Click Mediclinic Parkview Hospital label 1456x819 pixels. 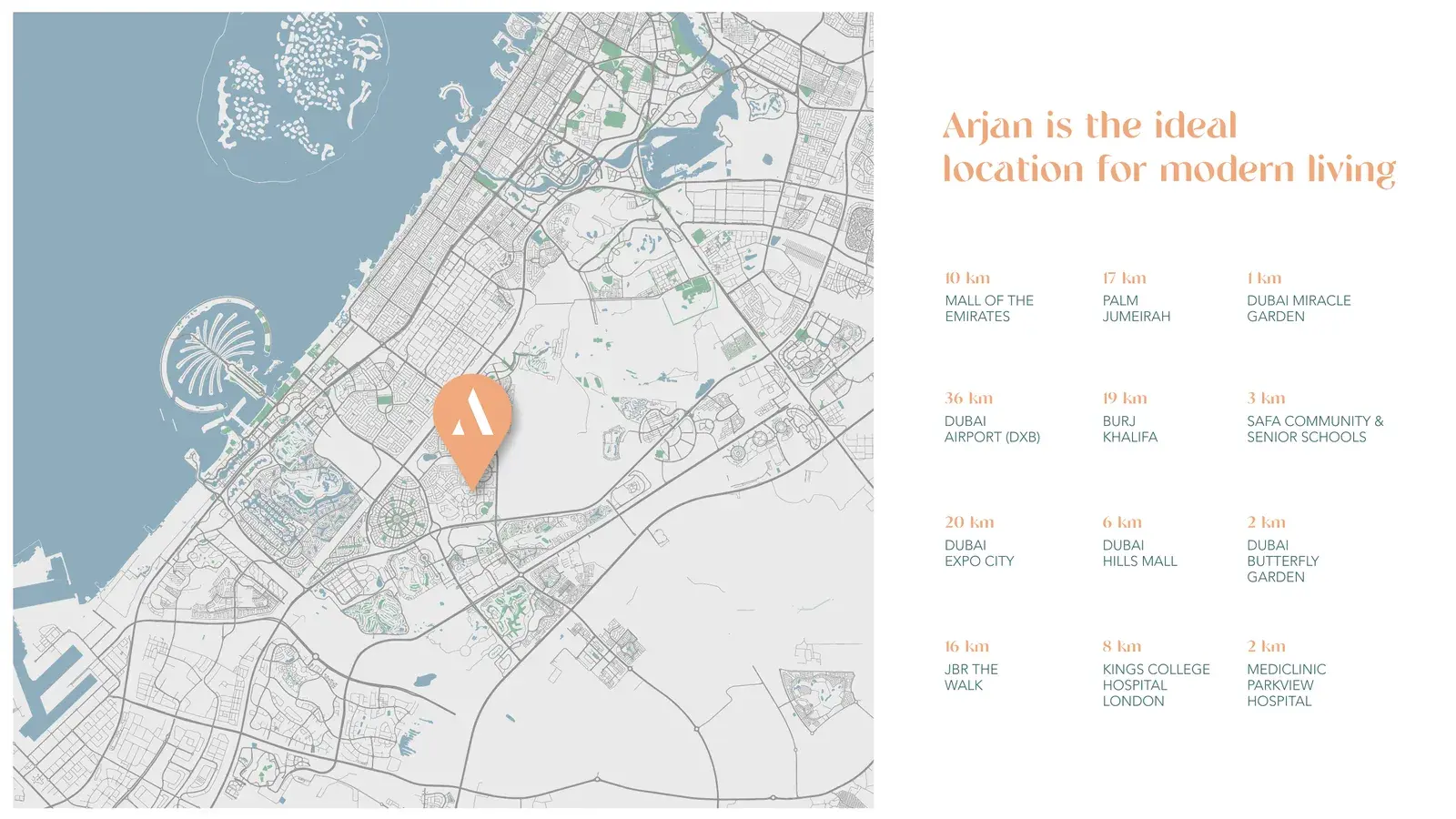click(x=1286, y=684)
